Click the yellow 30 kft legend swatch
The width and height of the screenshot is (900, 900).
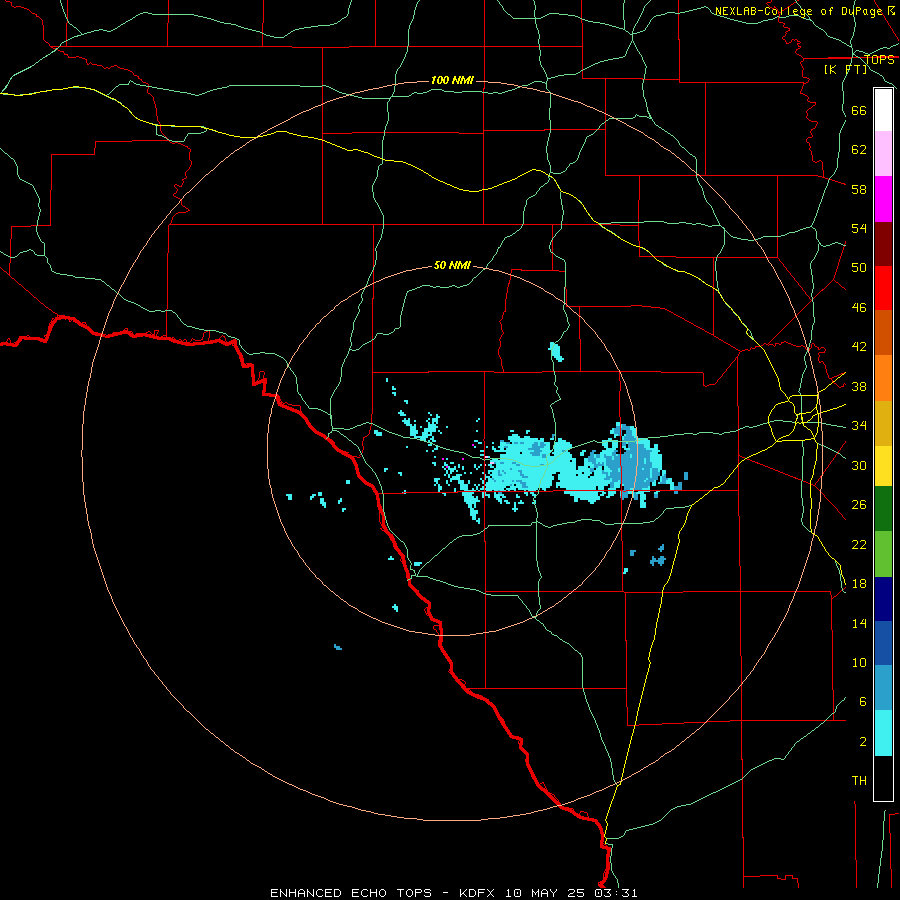click(x=883, y=466)
